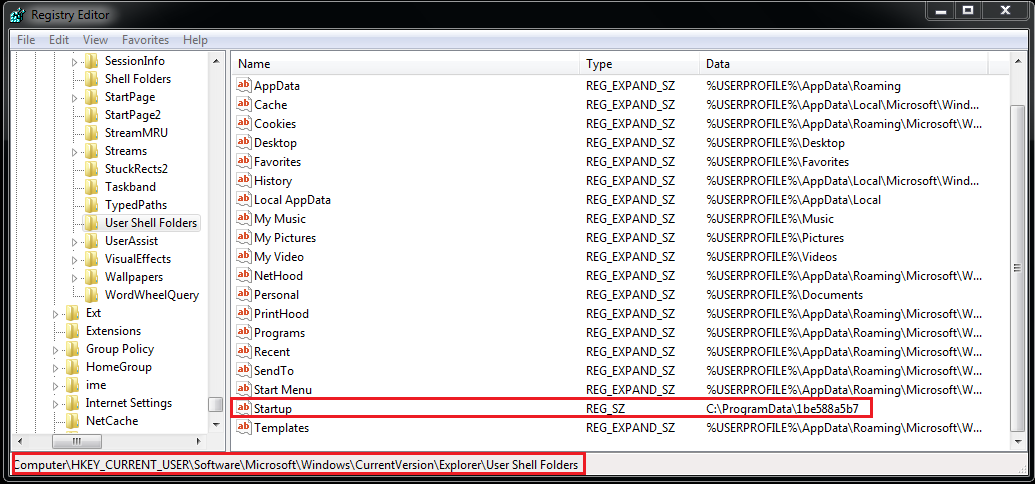
Task: Expand the SessionInfo tree node
Action: 74,62
